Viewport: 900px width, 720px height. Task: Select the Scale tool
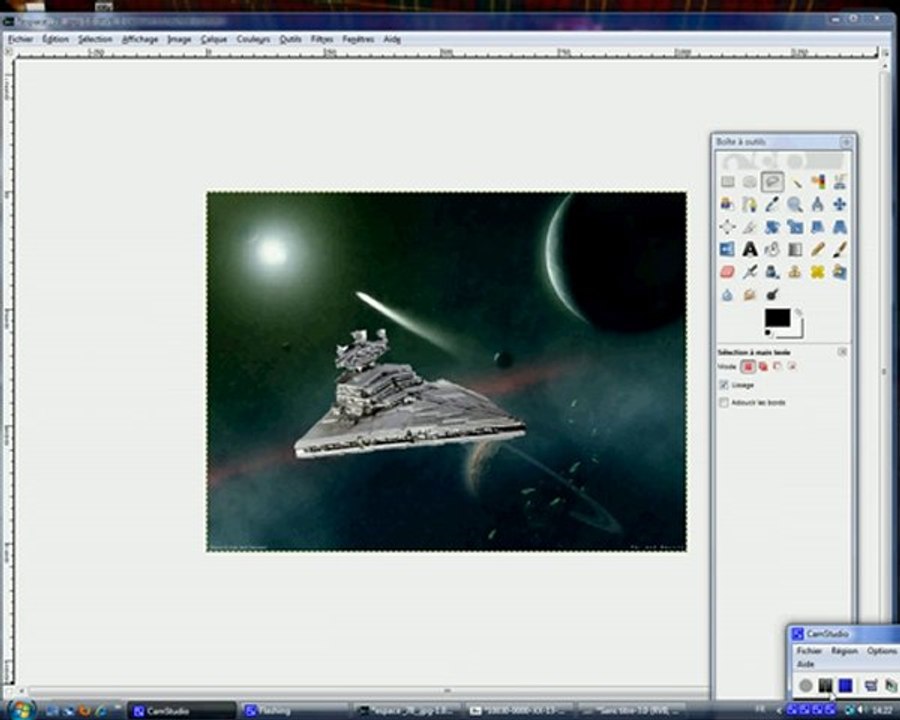point(796,227)
